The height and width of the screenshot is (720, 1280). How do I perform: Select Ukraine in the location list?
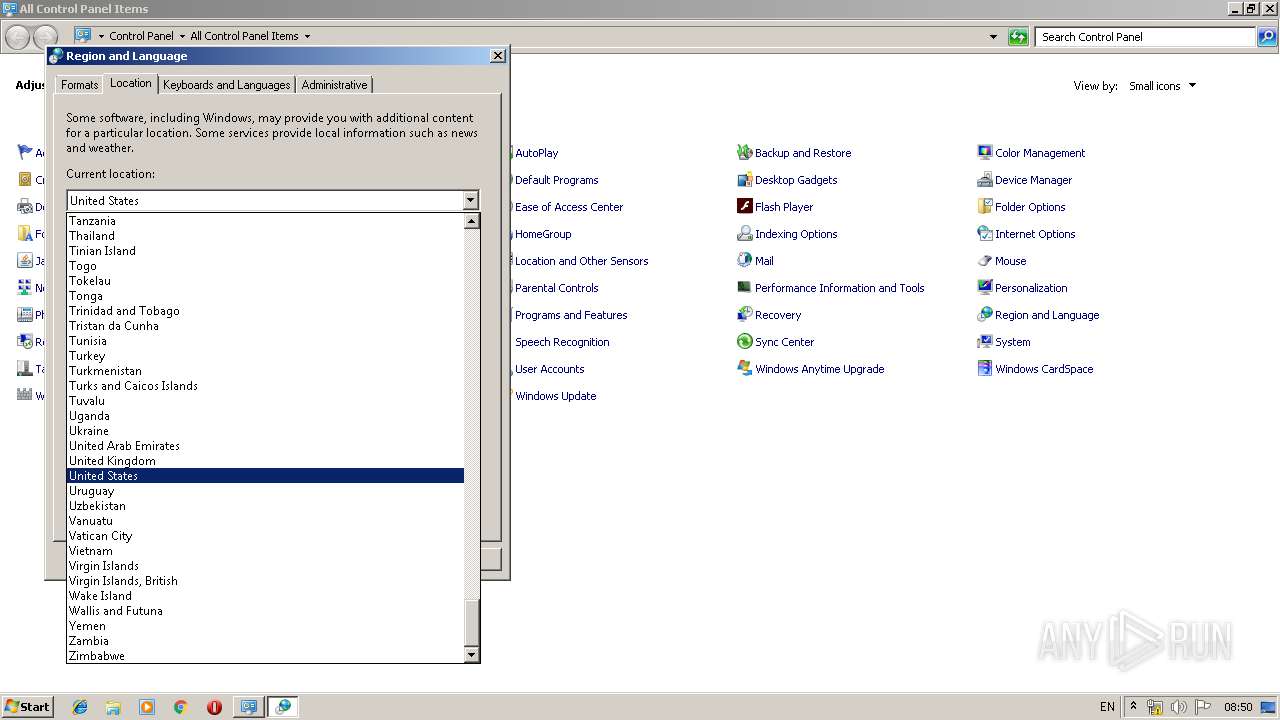coord(265,431)
